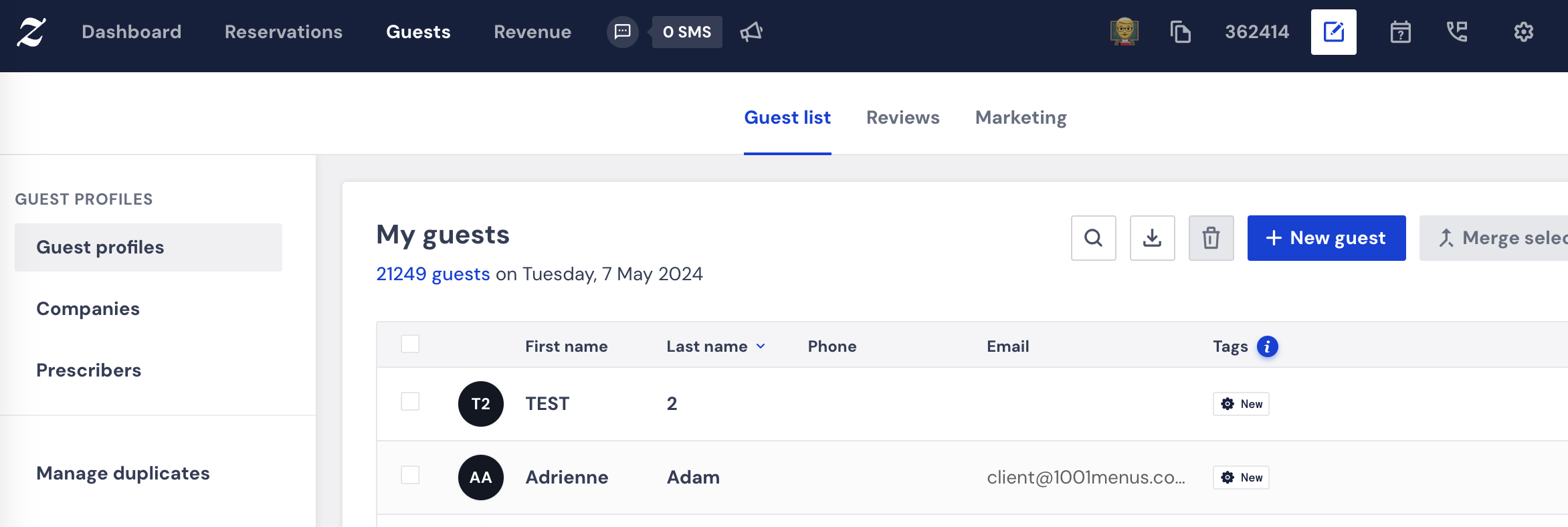The height and width of the screenshot is (527, 1568).
Task: Click the Merge selected button
Action: click(x=1494, y=238)
